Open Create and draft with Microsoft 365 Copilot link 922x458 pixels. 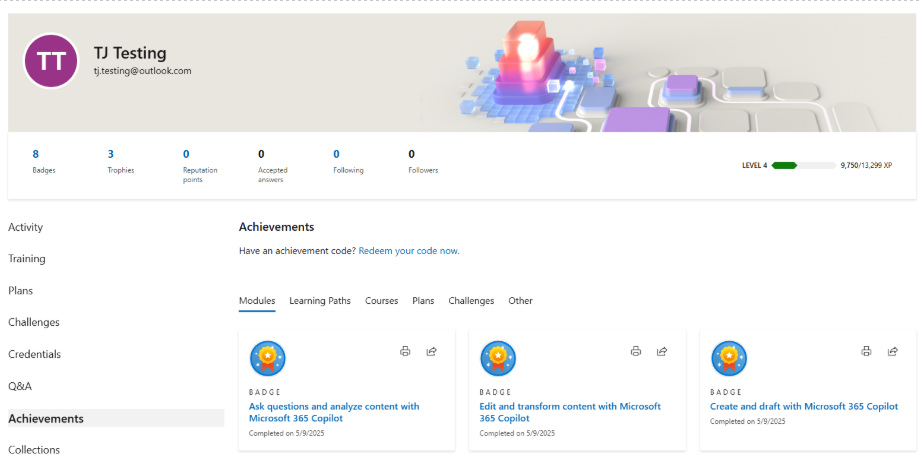tap(804, 406)
